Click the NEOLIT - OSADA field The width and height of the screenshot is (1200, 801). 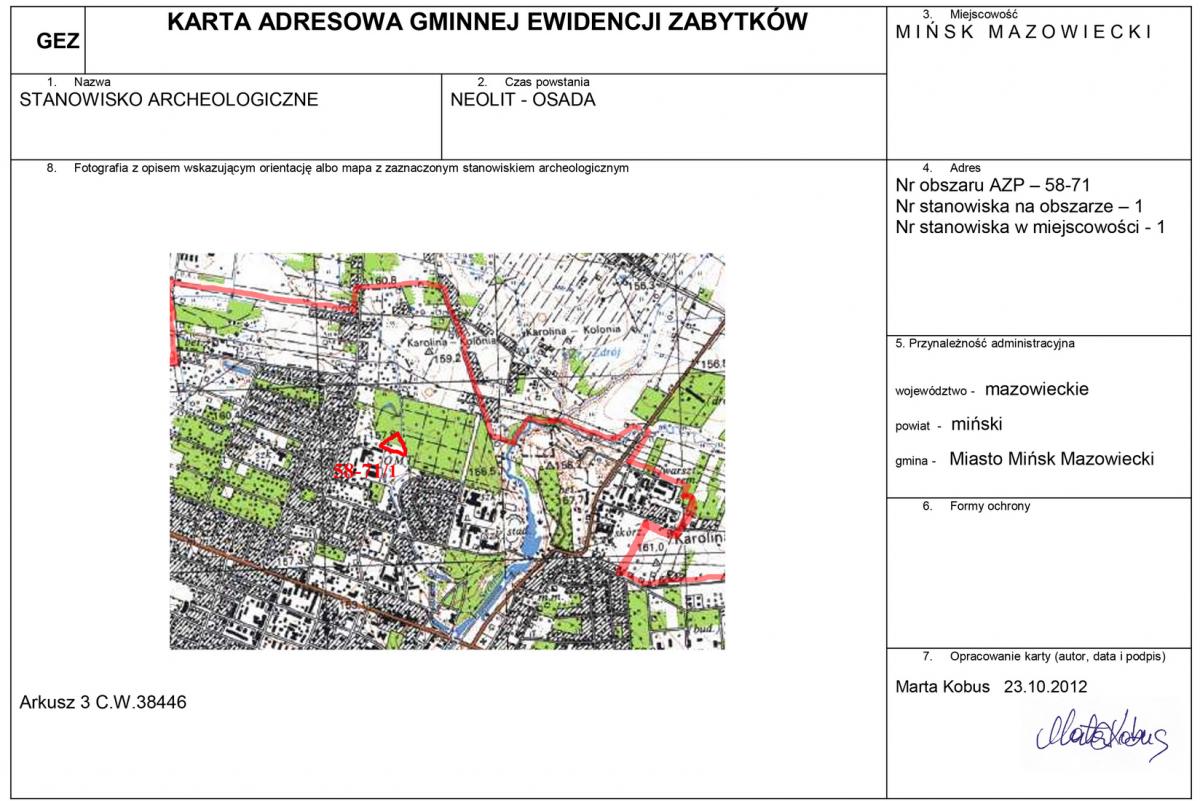(x=523, y=100)
